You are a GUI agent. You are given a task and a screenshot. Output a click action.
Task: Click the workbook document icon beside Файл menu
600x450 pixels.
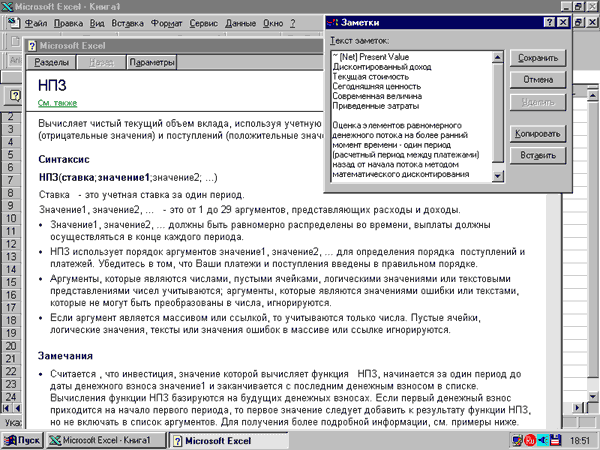pos(14,23)
